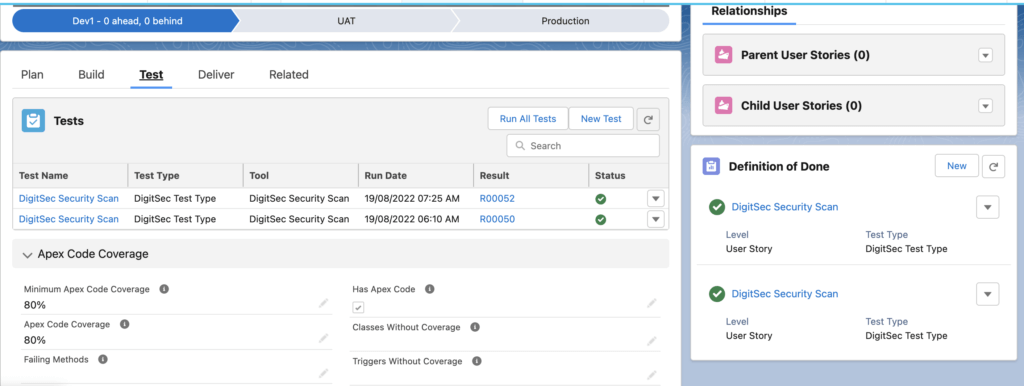Open DigitSec Security Scan test run 07:25 AM
The image size is (1024, 386).
[69, 199]
